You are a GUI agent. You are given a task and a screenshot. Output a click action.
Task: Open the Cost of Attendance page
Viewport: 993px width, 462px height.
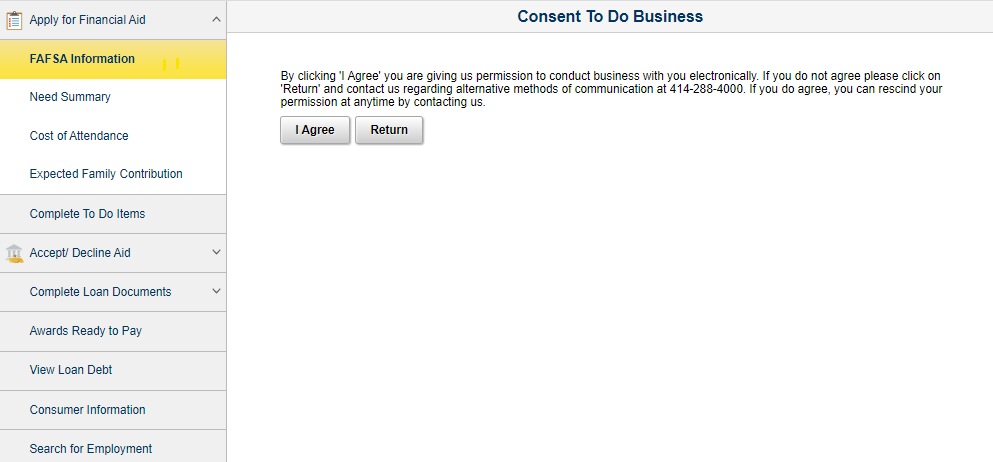(79, 136)
